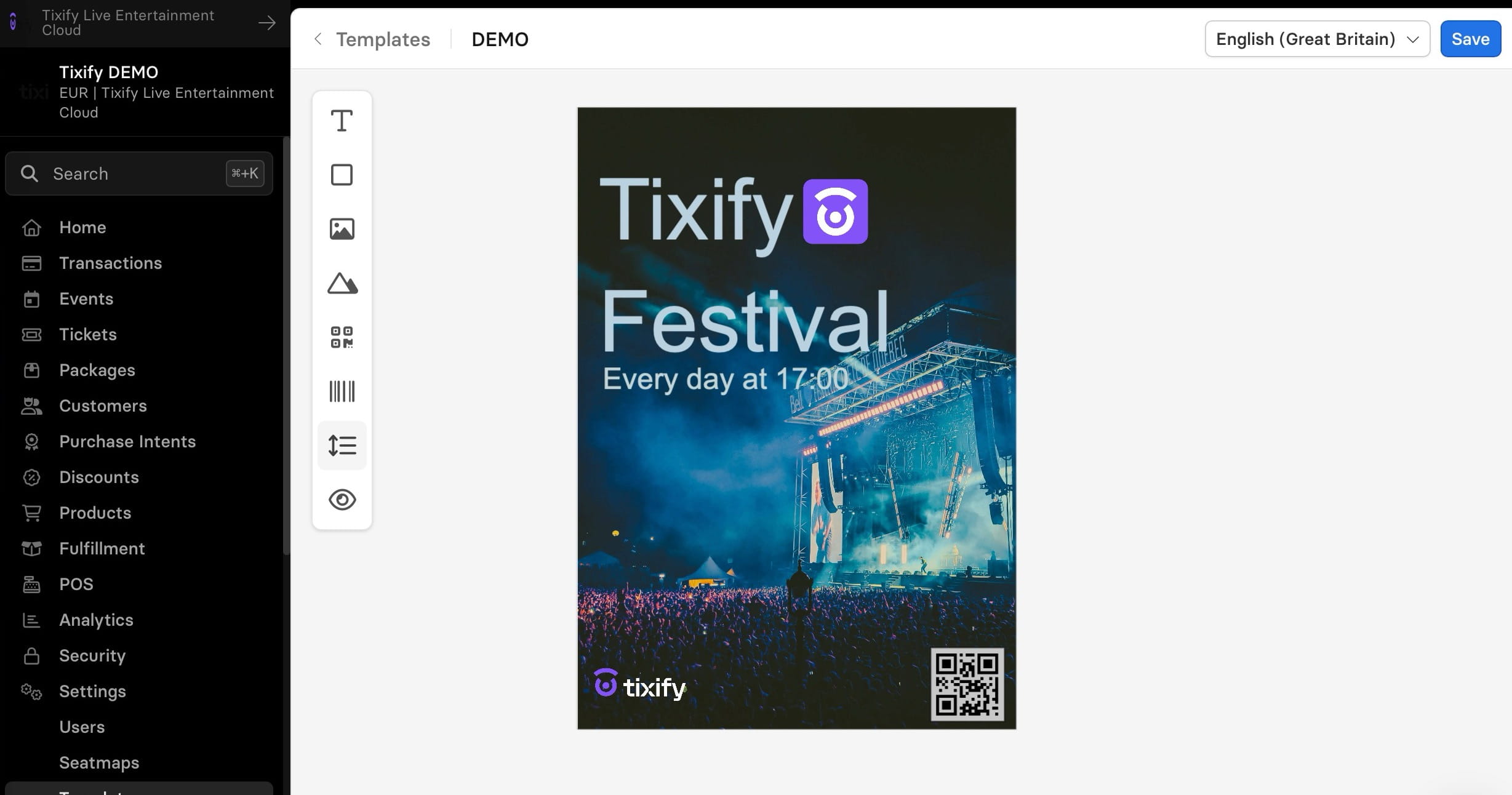Click the back chevron beside Templates
The width and height of the screenshot is (1512, 795).
click(x=318, y=39)
